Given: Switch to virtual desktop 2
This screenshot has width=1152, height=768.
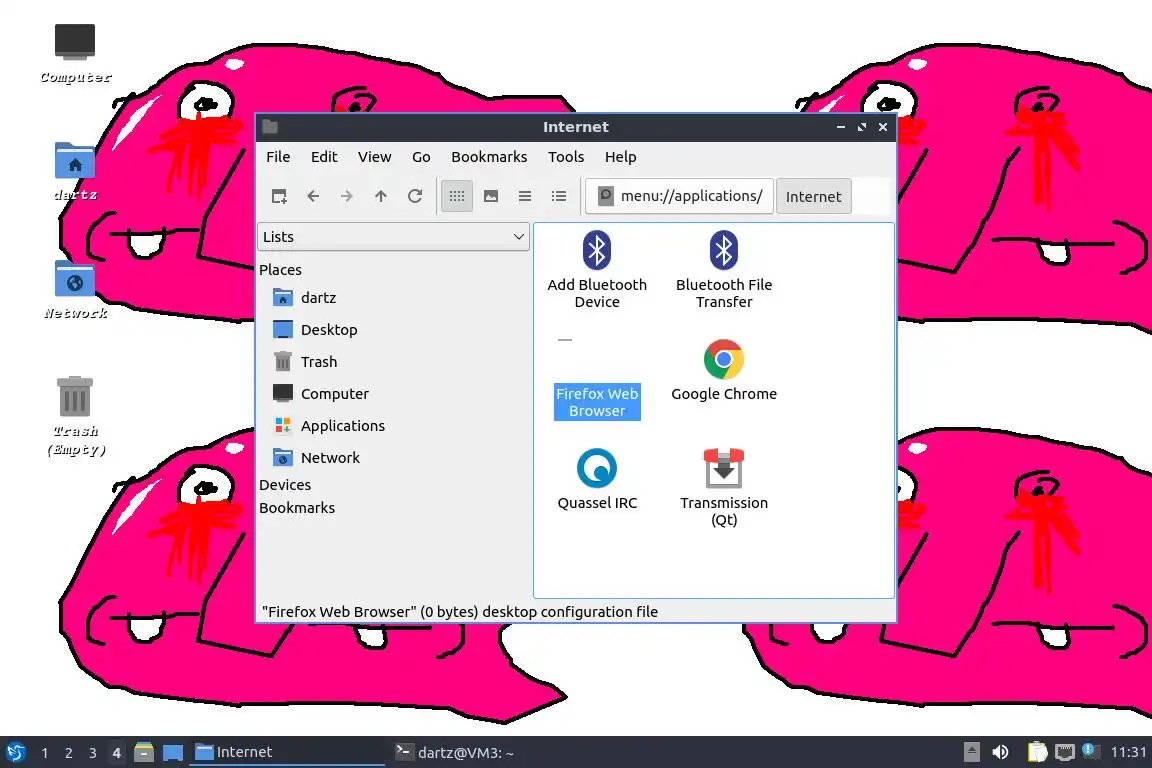Looking at the screenshot, I should pyautogui.click(x=68, y=753).
